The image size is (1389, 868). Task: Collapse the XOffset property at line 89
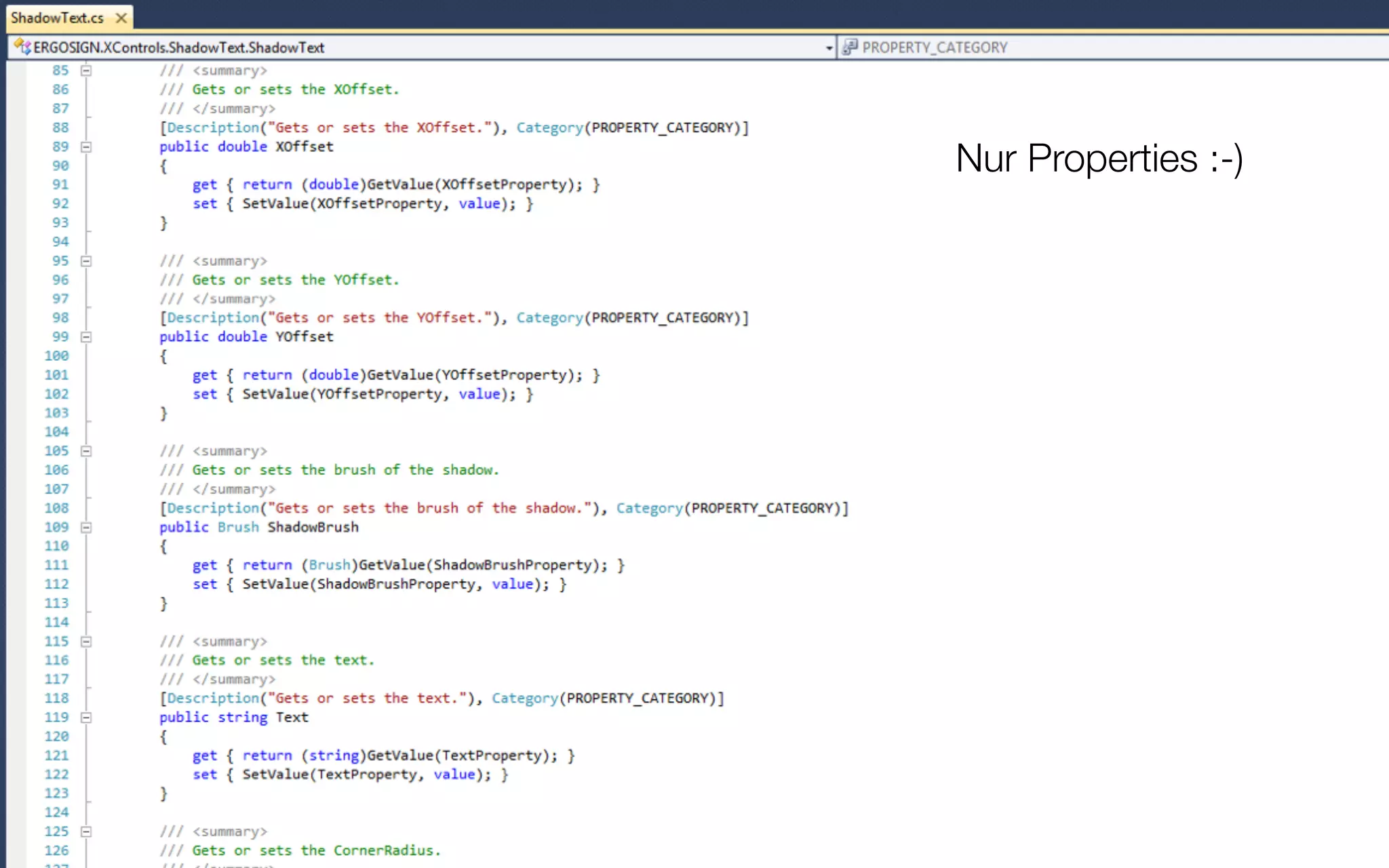[86, 146]
